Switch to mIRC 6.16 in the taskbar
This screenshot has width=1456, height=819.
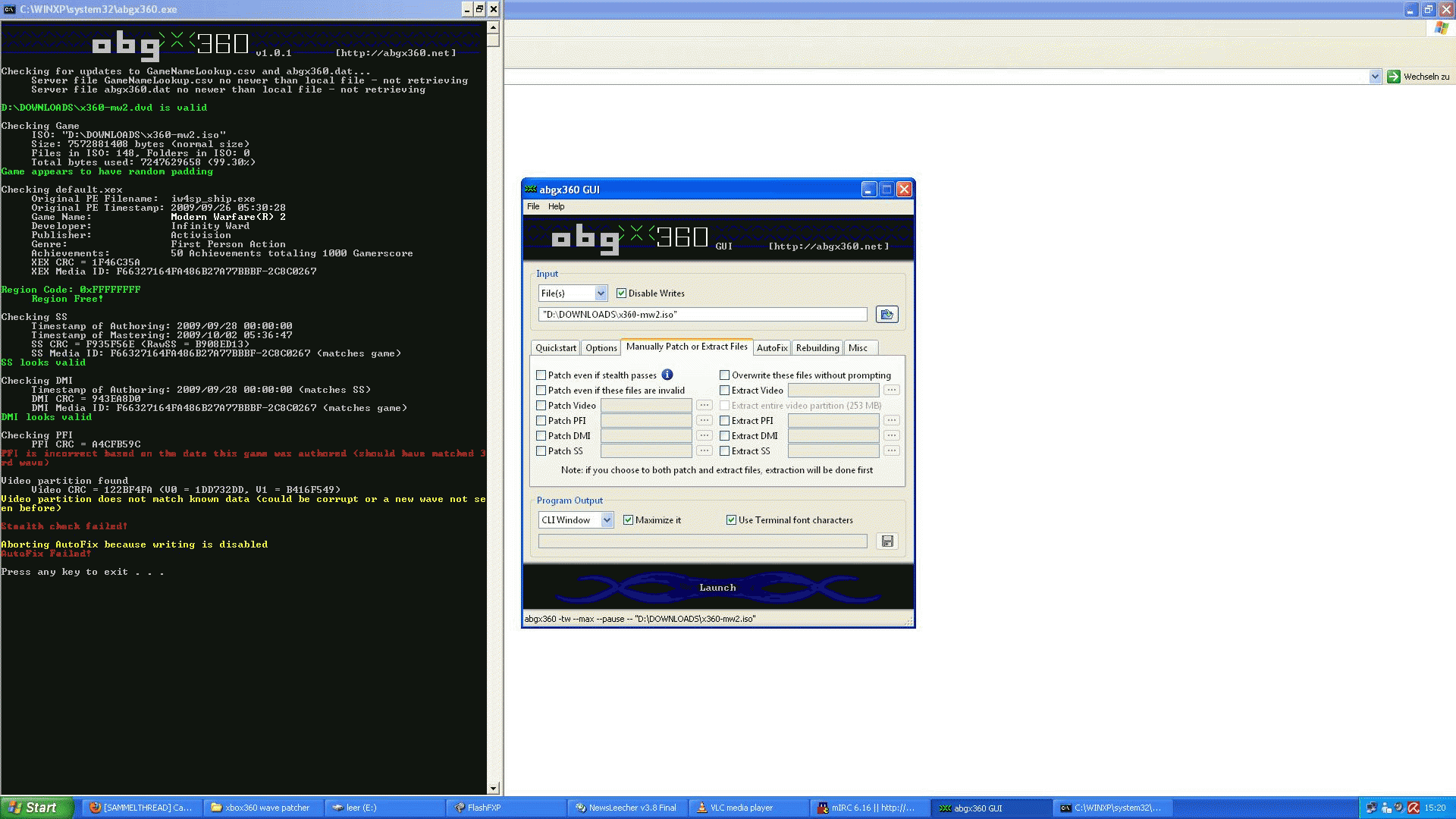point(870,808)
